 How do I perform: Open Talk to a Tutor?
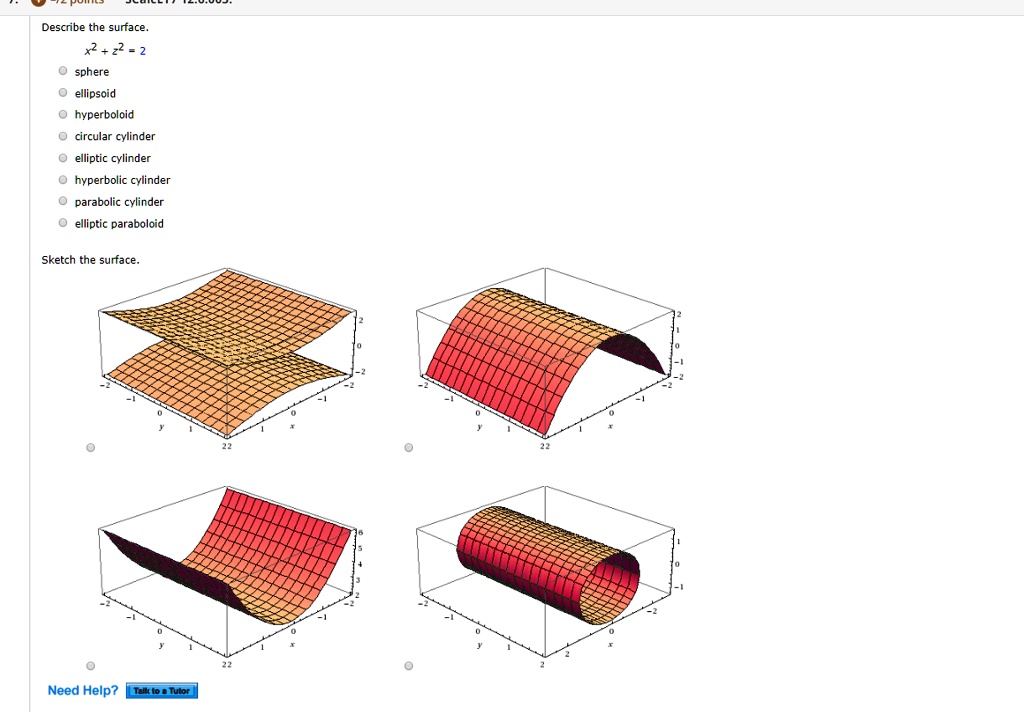(x=160, y=690)
